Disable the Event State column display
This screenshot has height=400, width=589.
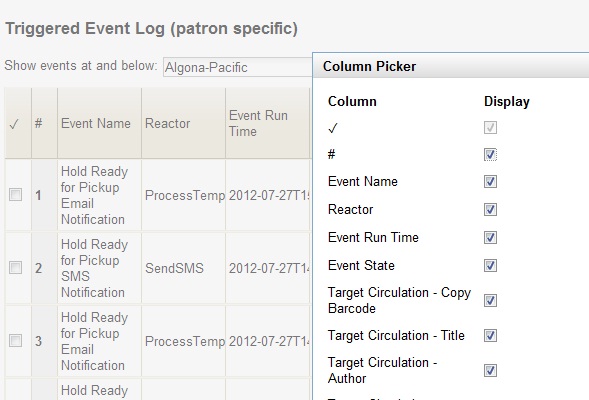click(490, 266)
